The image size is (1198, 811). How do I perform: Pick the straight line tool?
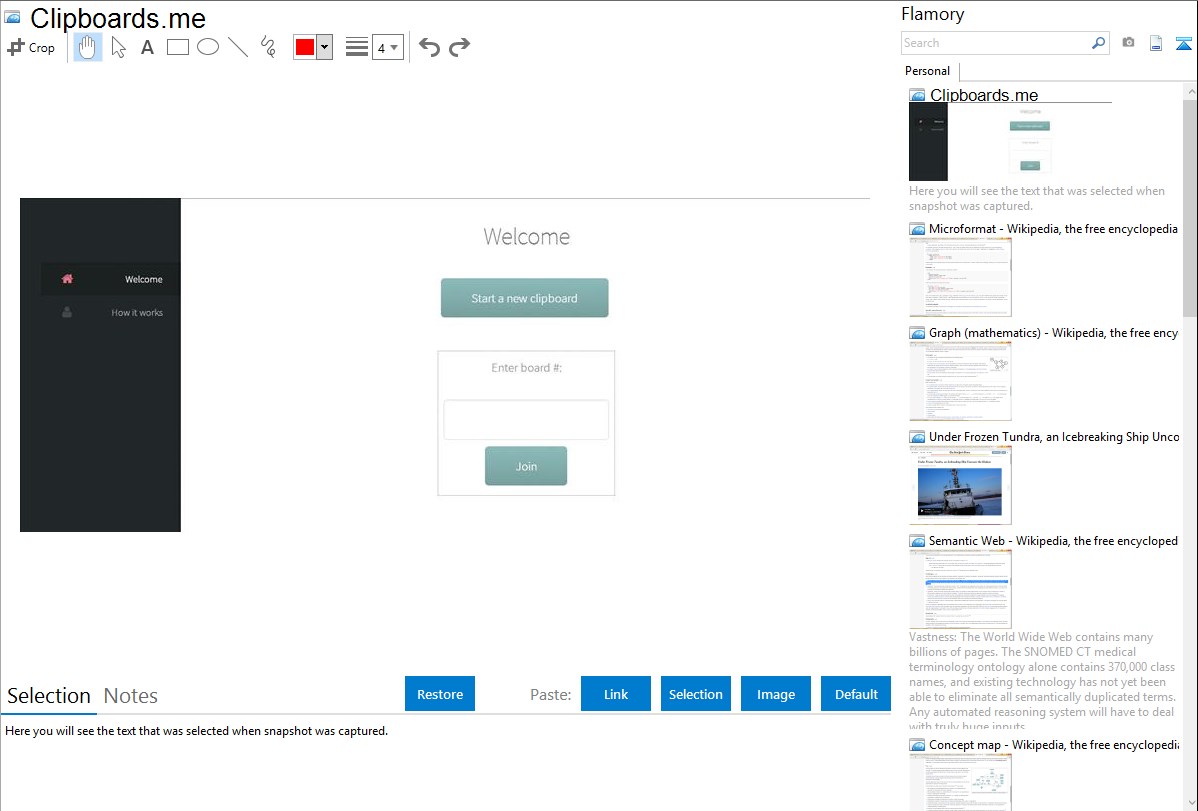point(238,47)
